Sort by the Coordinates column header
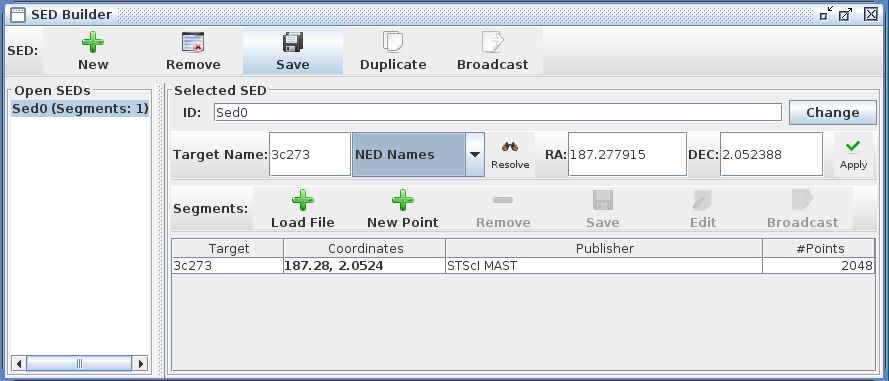This screenshot has height=381, width=889. (x=365, y=248)
